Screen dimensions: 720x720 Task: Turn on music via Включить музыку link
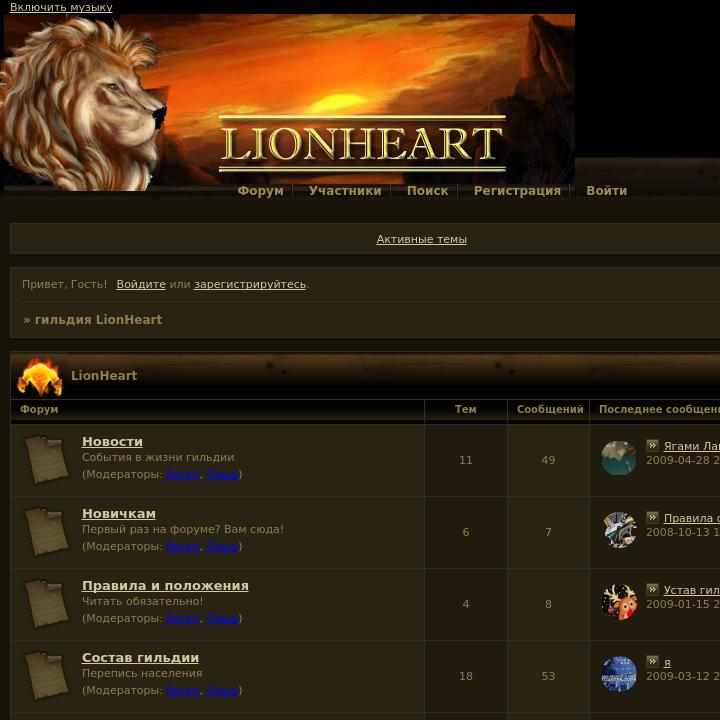tap(61, 7)
